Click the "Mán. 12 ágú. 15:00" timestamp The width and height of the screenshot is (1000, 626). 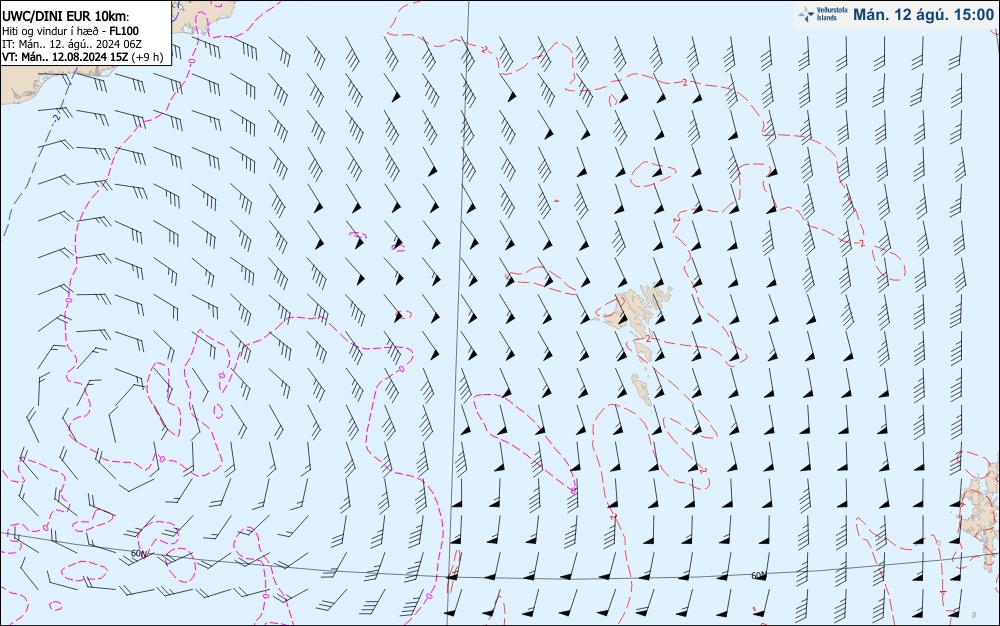[x=923, y=15]
